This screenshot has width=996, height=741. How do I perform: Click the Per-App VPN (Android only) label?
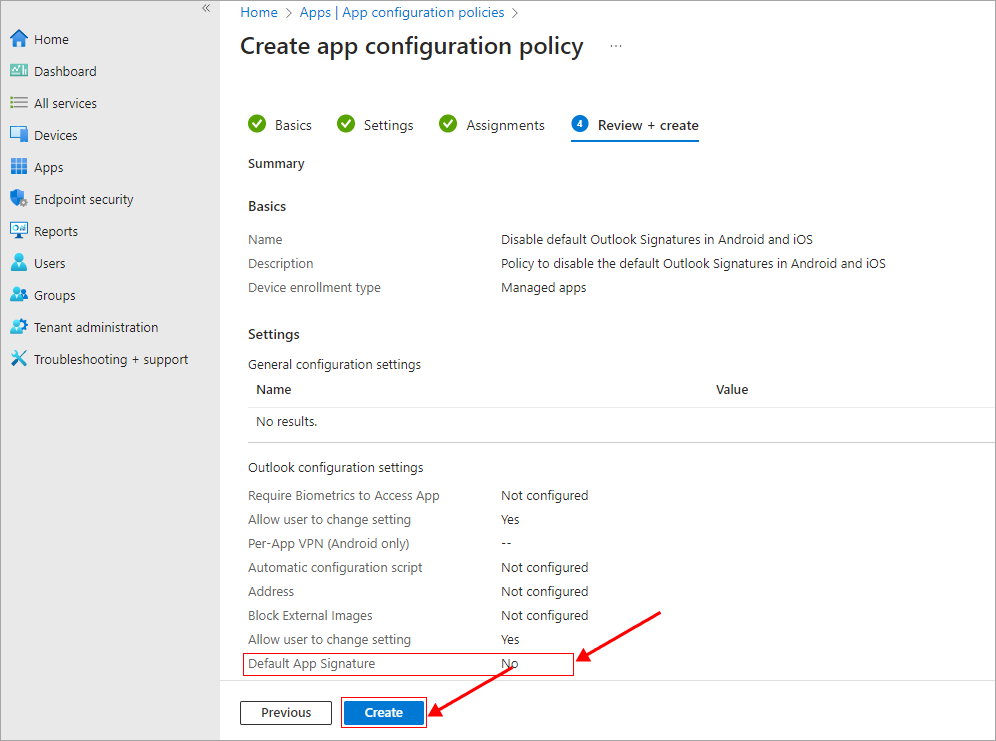(329, 544)
